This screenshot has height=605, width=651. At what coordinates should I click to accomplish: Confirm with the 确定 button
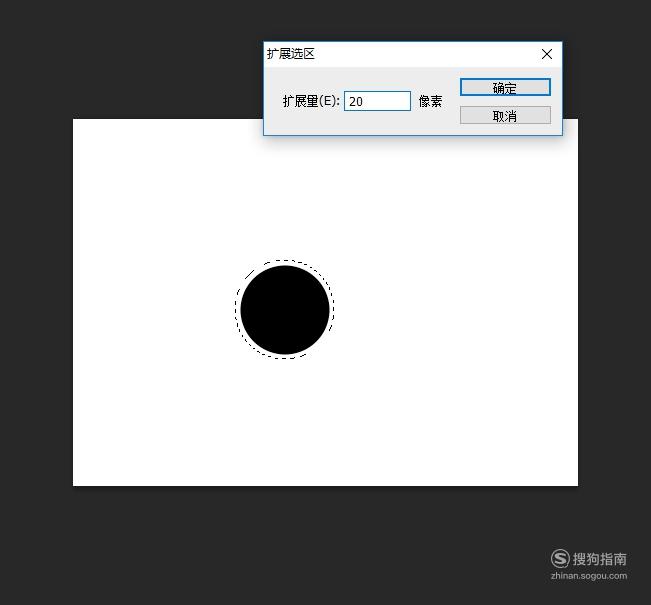coord(505,87)
